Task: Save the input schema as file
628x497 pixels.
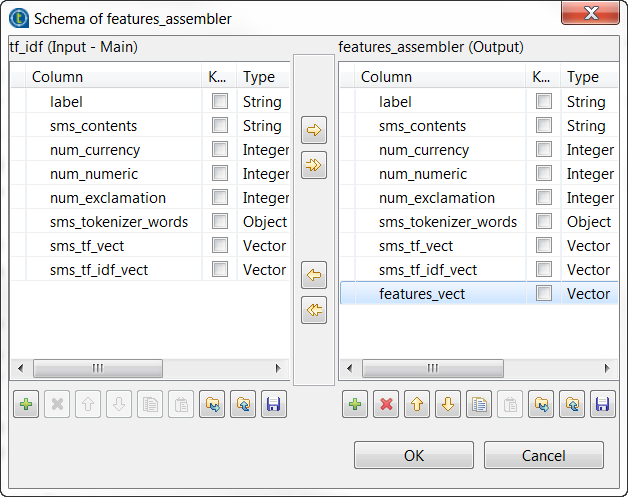Action: click(x=272, y=404)
